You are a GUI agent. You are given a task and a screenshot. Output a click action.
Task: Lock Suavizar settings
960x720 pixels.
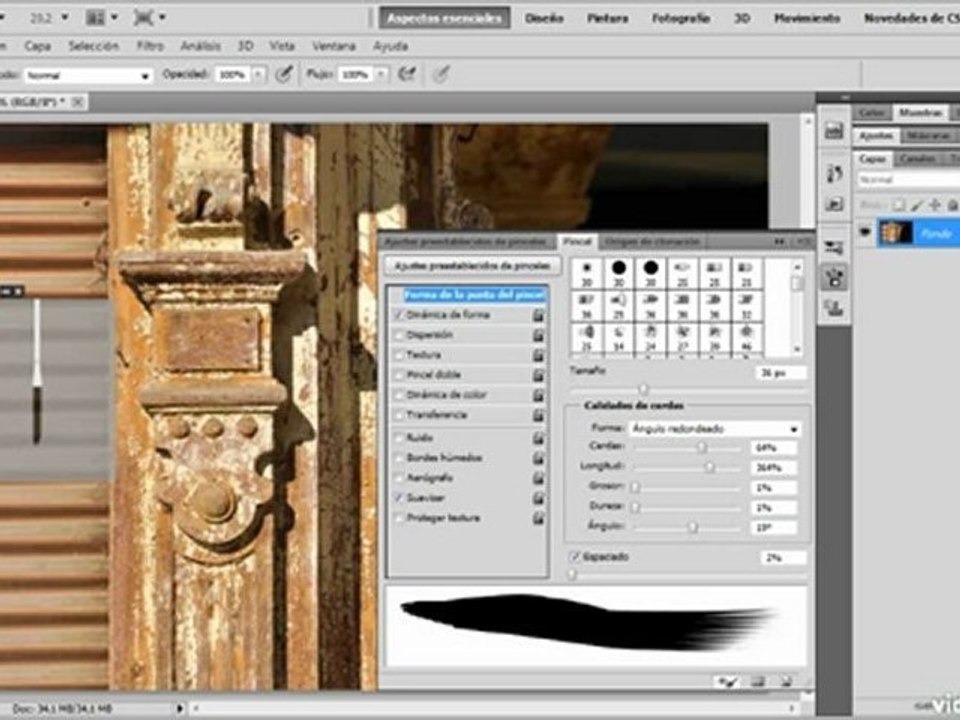[x=538, y=498]
